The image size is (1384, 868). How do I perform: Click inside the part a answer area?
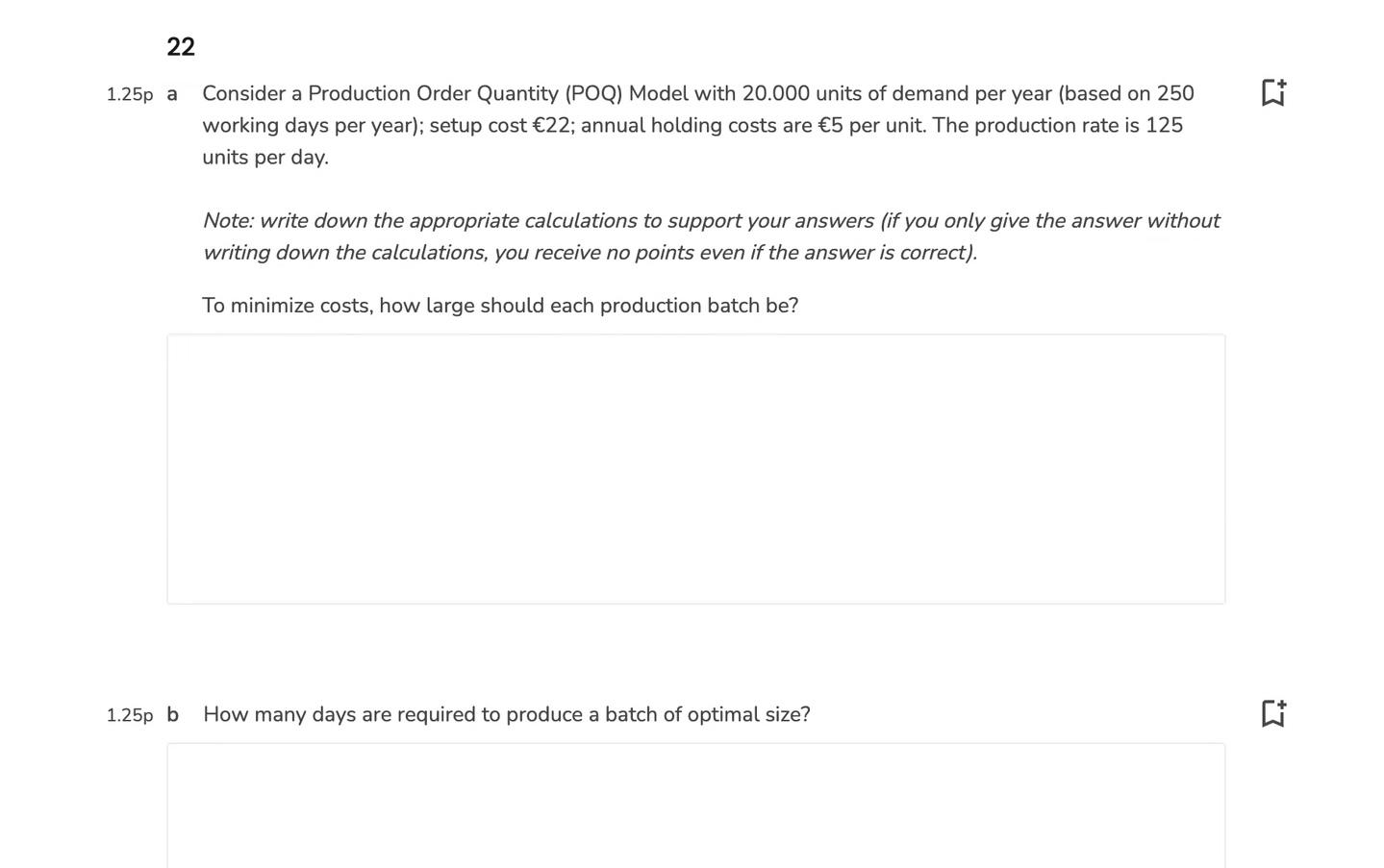695,468
